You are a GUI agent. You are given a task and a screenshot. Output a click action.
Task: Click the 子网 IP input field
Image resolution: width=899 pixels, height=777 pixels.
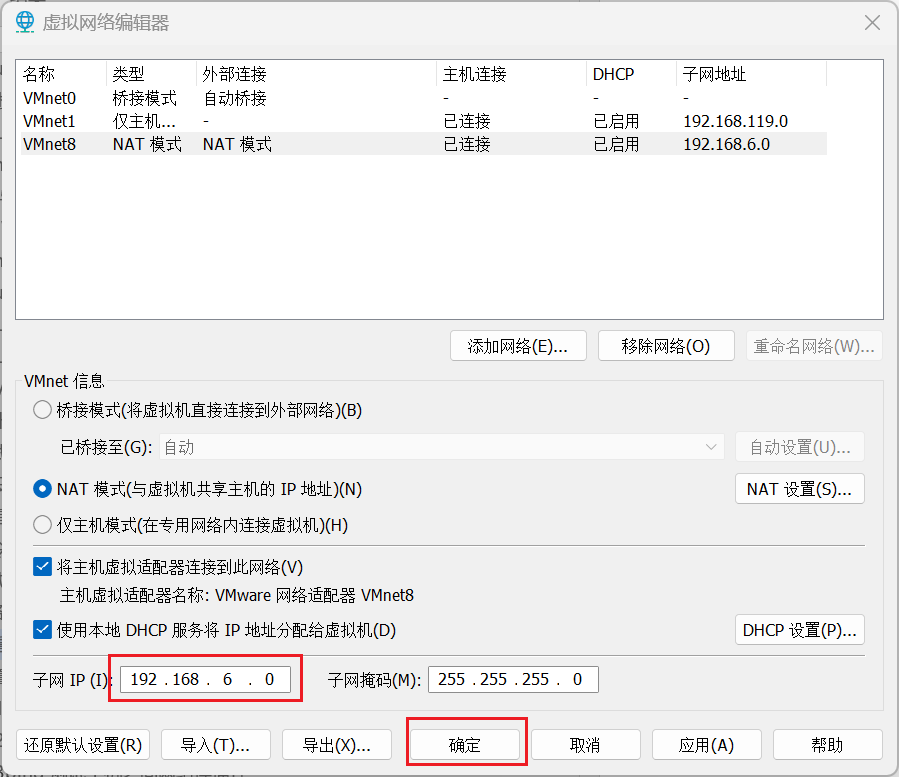click(205, 680)
